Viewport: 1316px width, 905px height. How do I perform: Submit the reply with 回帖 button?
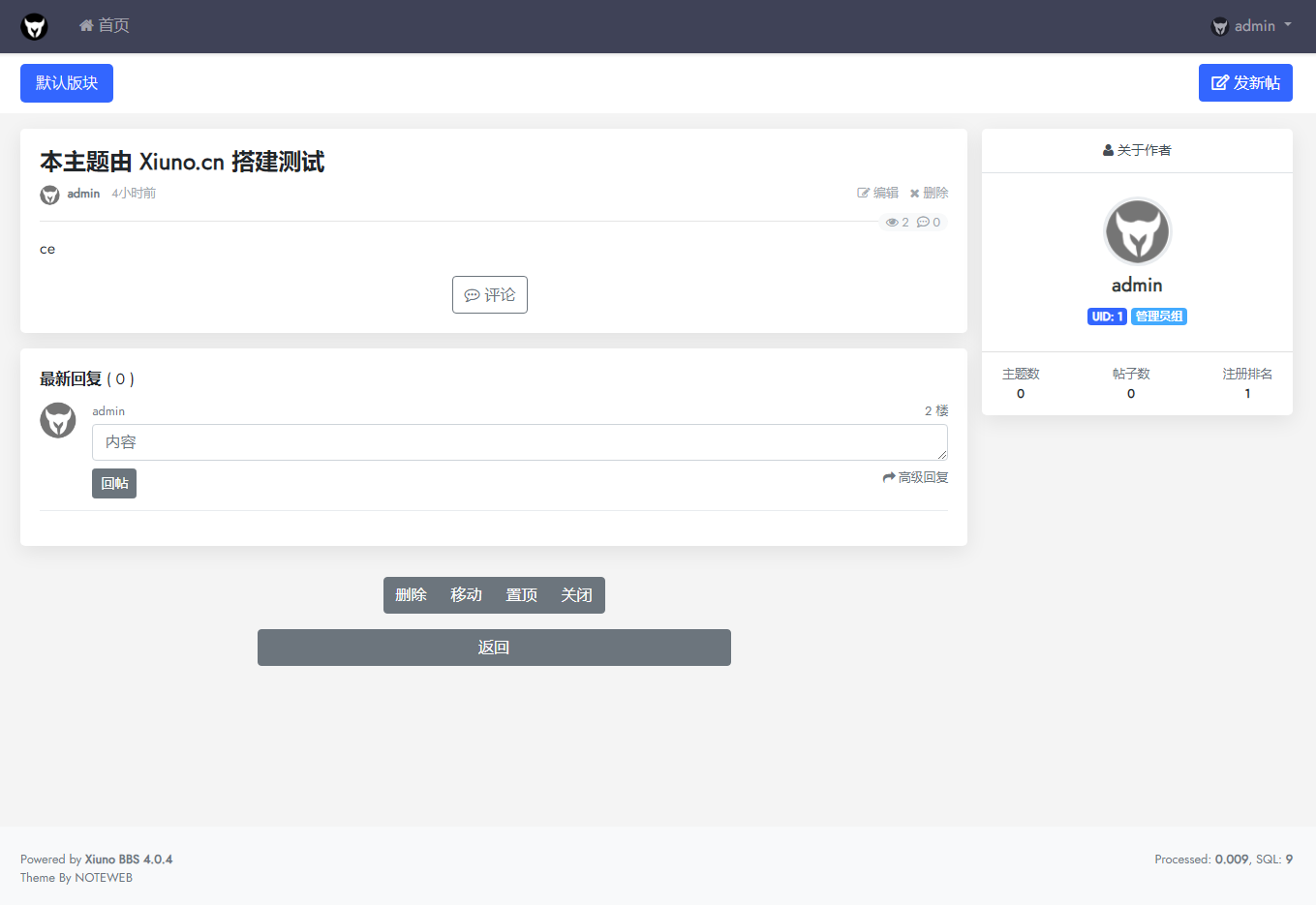coord(114,483)
